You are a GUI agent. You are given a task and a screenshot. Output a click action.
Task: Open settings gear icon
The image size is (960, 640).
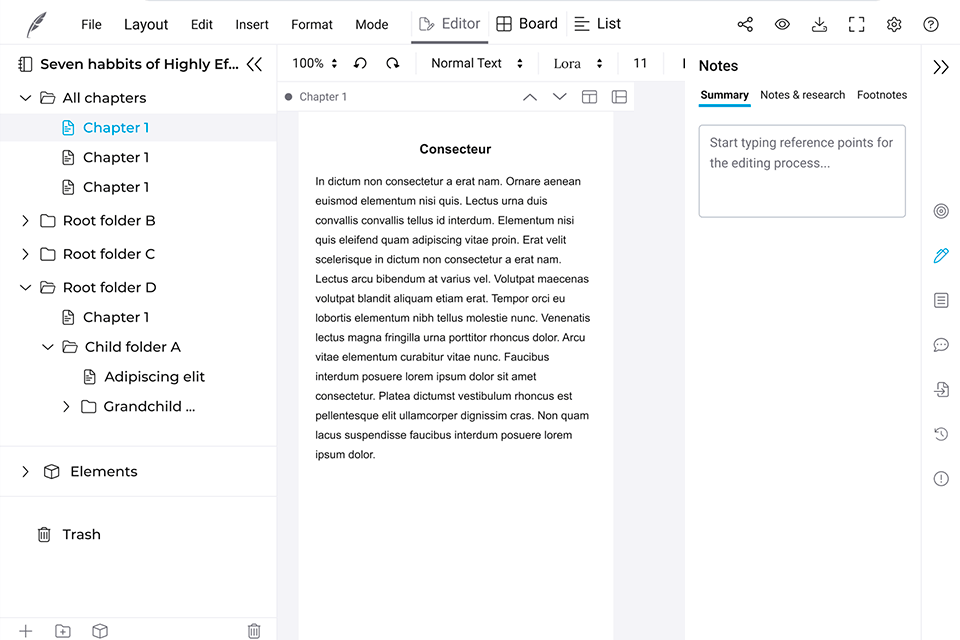coord(894,24)
